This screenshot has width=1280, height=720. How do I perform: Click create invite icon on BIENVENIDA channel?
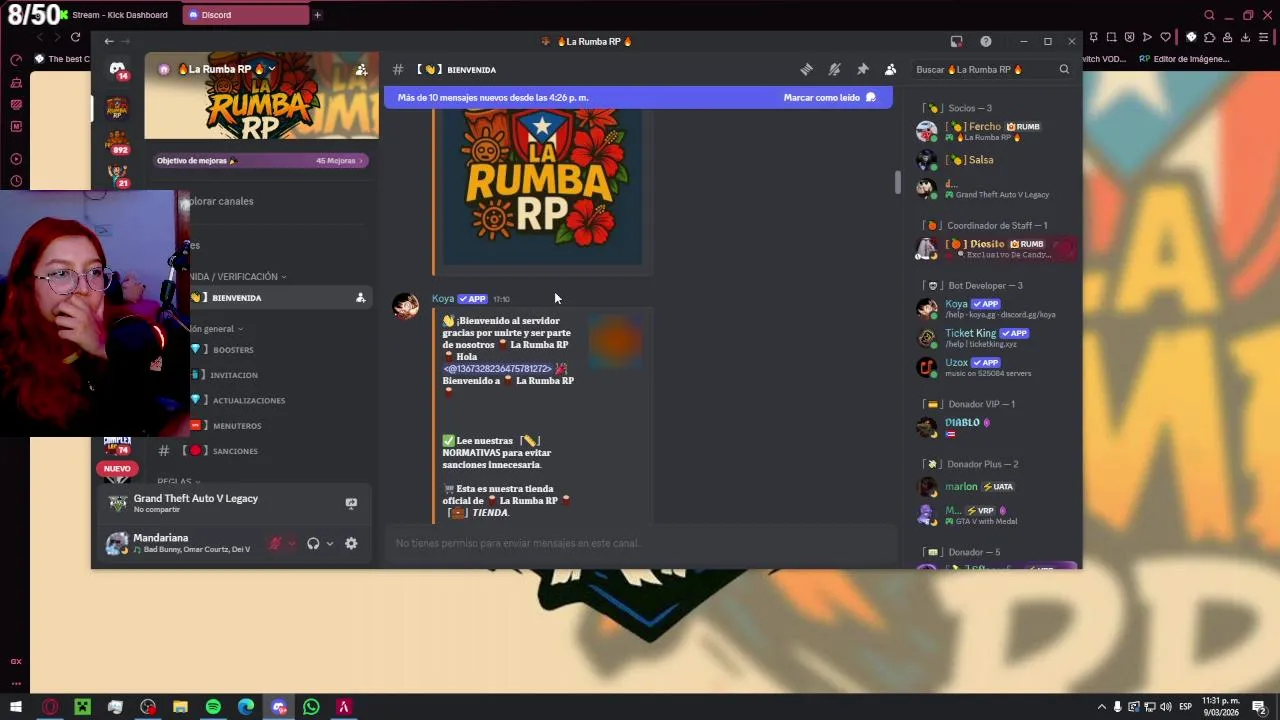coord(360,298)
